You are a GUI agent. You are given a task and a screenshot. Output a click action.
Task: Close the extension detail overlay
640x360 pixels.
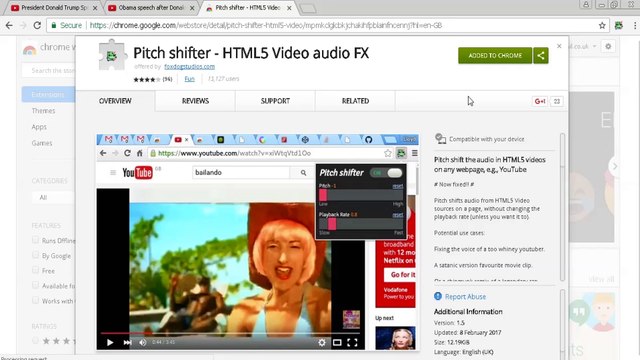point(559,46)
